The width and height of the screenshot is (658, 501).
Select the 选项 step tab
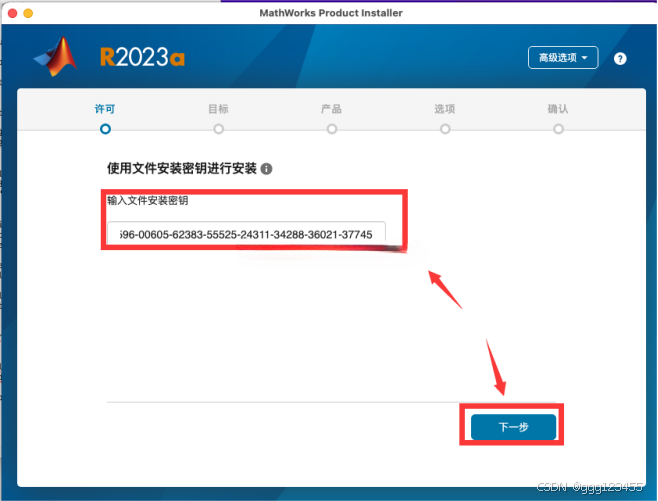pyautogui.click(x=445, y=109)
